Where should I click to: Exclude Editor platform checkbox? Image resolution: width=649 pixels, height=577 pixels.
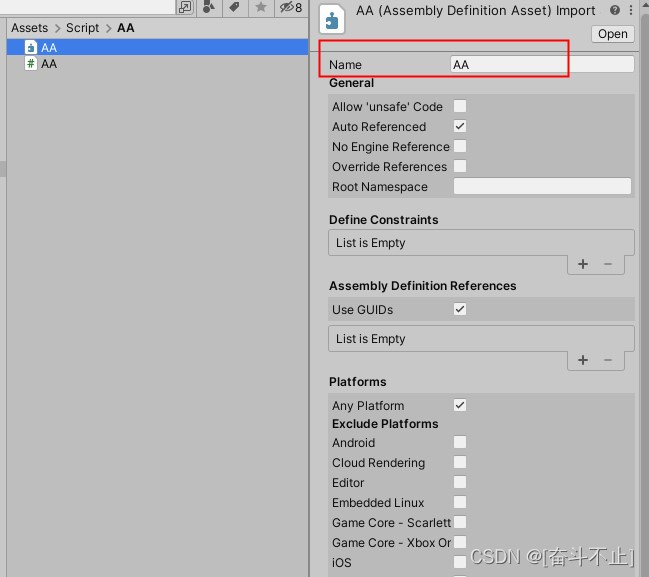pyautogui.click(x=460, y=482)
